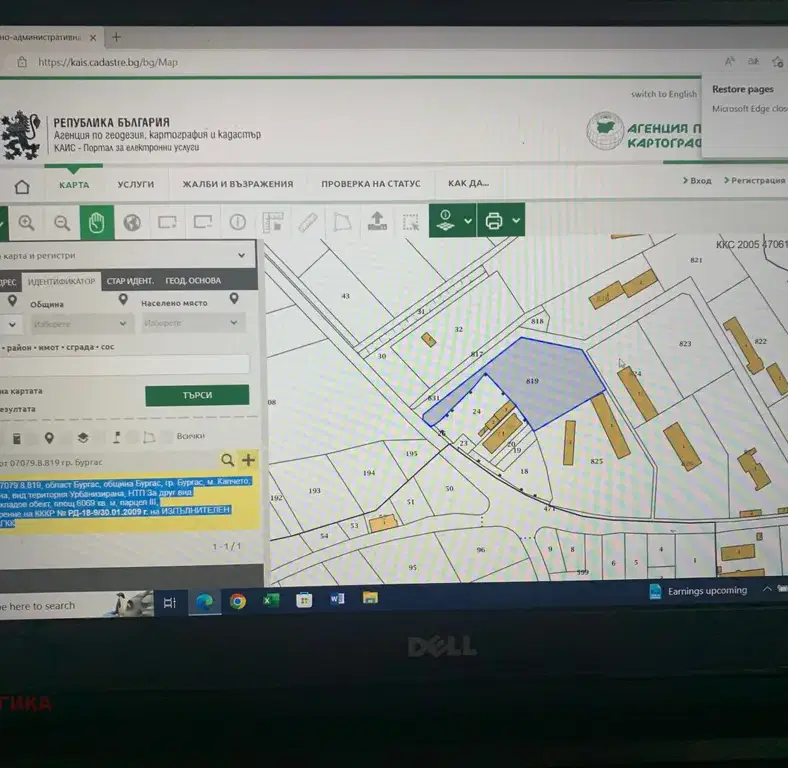This screenshot has width=788, height=768.
Task: Select the highlighted result description text
Action: (126, 501)
